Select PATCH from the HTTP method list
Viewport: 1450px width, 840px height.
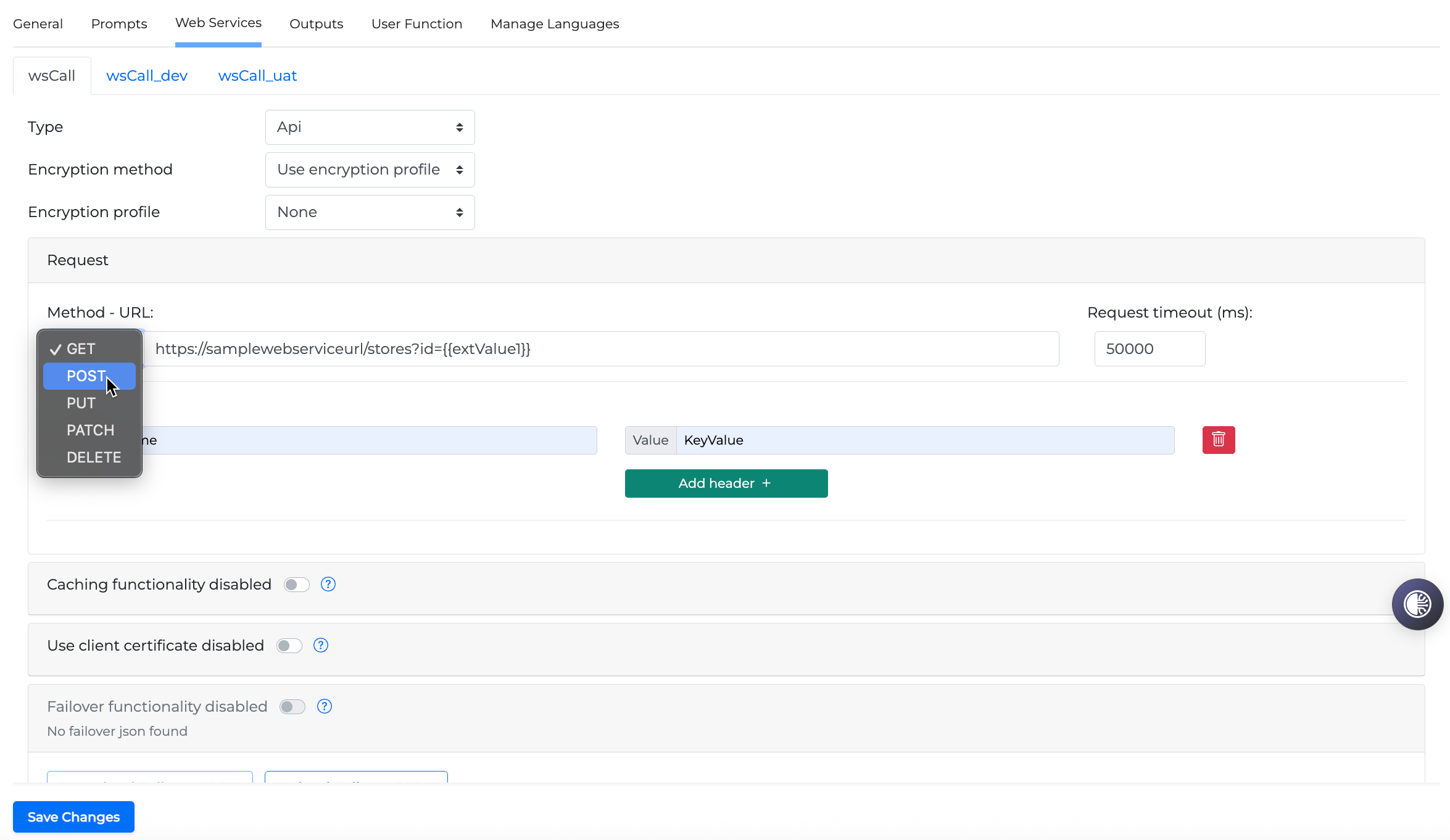tap(90, 430)
